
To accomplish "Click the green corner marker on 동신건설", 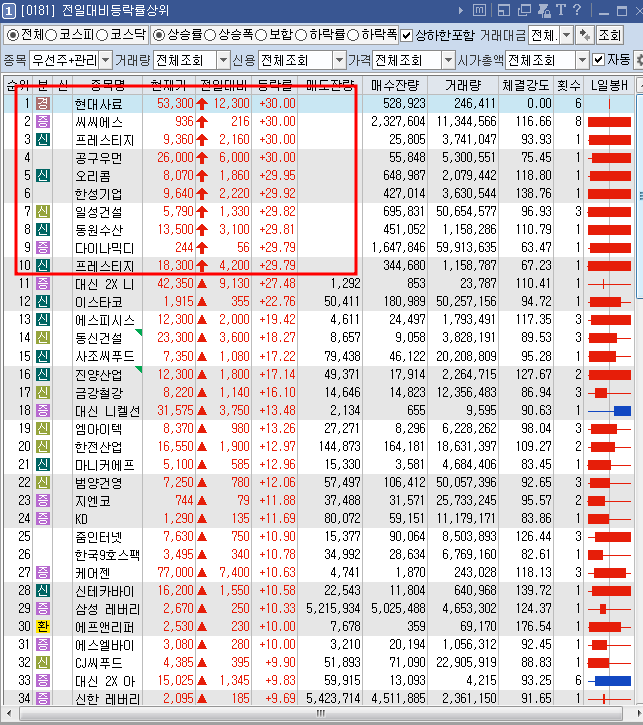I will (138, 332).
